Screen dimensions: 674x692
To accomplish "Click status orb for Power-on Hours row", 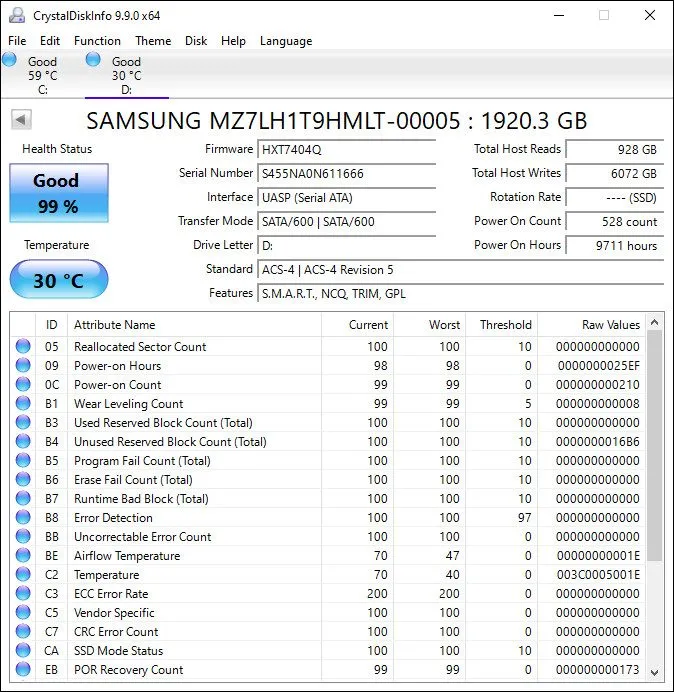I will [x=23, y=365].
